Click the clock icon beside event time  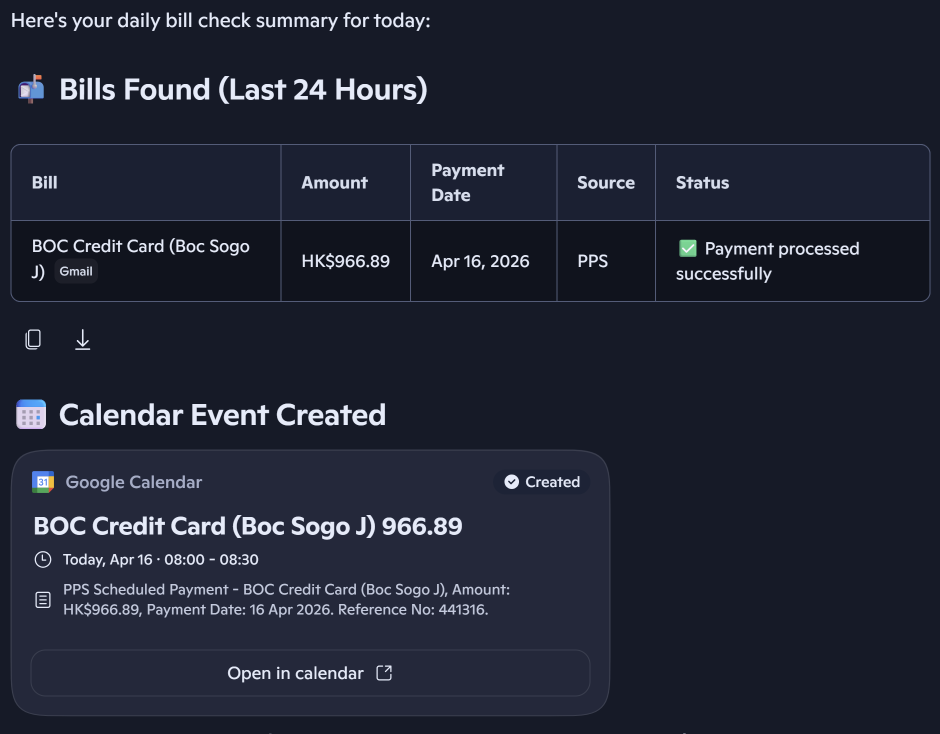(x=42, y=560)
